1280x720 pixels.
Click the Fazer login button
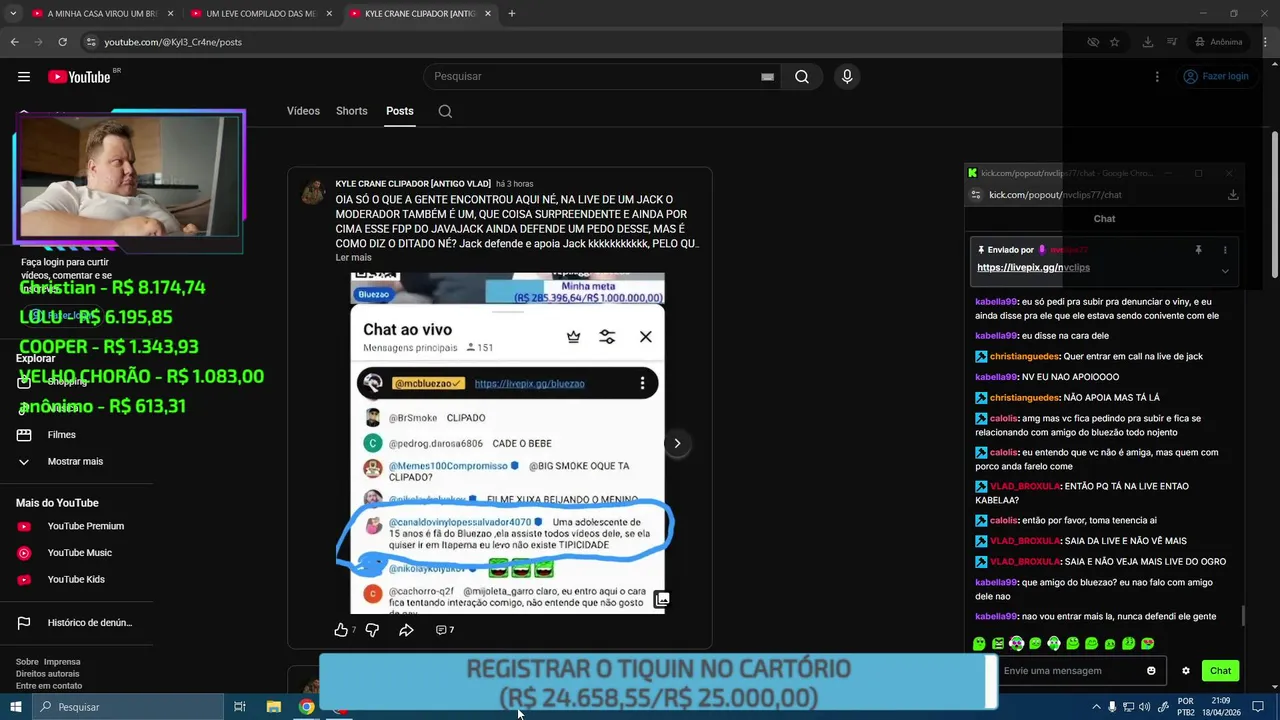point(1216,77)
